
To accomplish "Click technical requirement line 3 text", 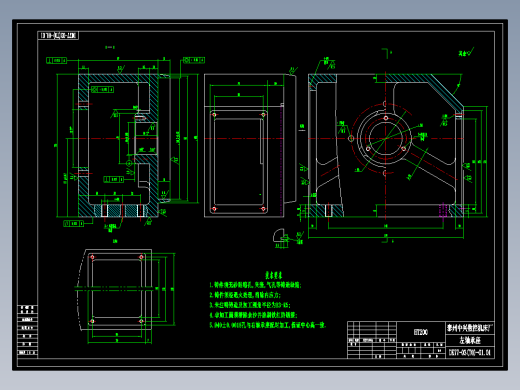I will click(250, 305).
